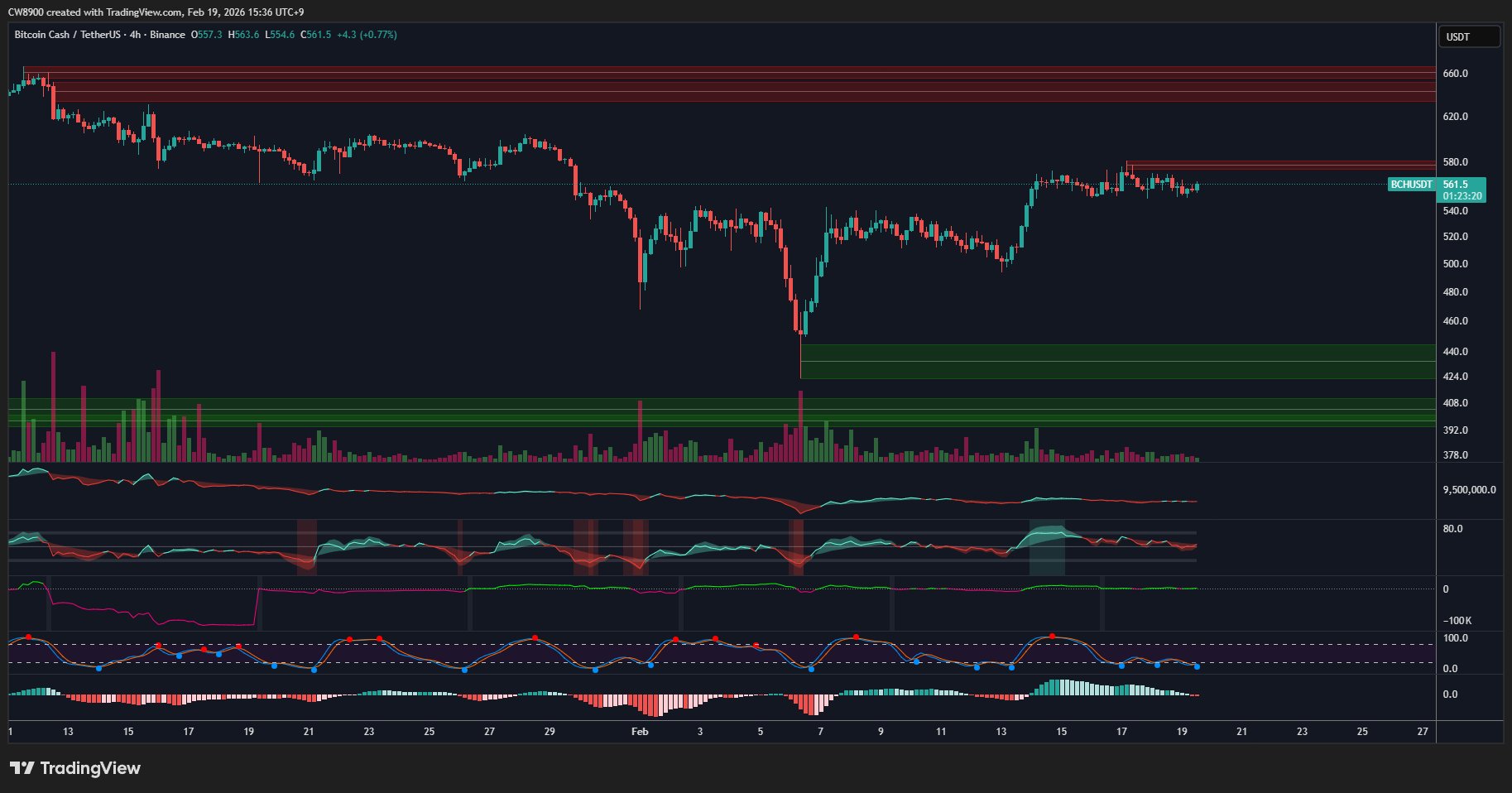This screenshot has height=793, width=1512.
Task: Click the 9 date label on time axis
Action: pyautogui.click(x=881, y=732)
